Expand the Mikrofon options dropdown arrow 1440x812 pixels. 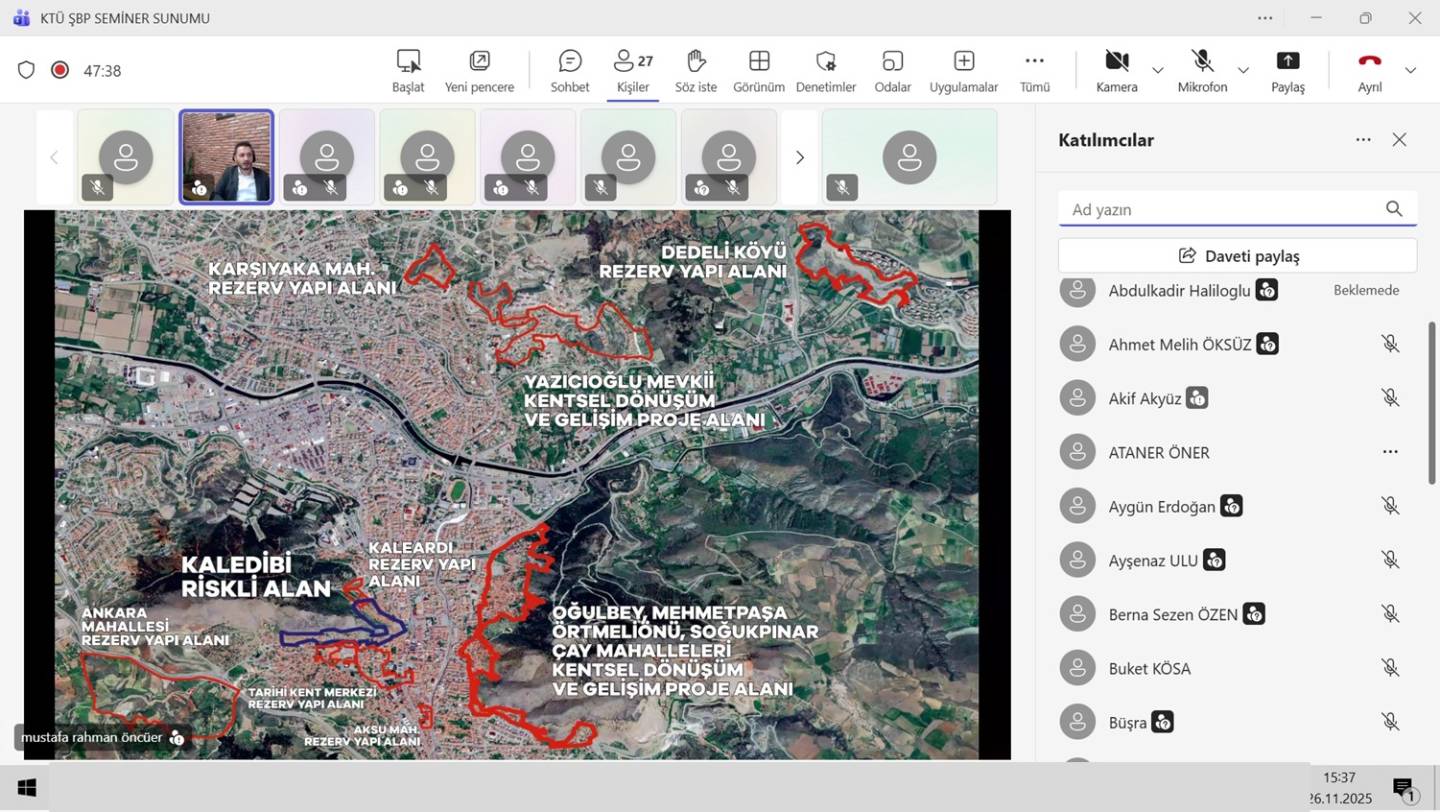click(x=1243, y=70)
